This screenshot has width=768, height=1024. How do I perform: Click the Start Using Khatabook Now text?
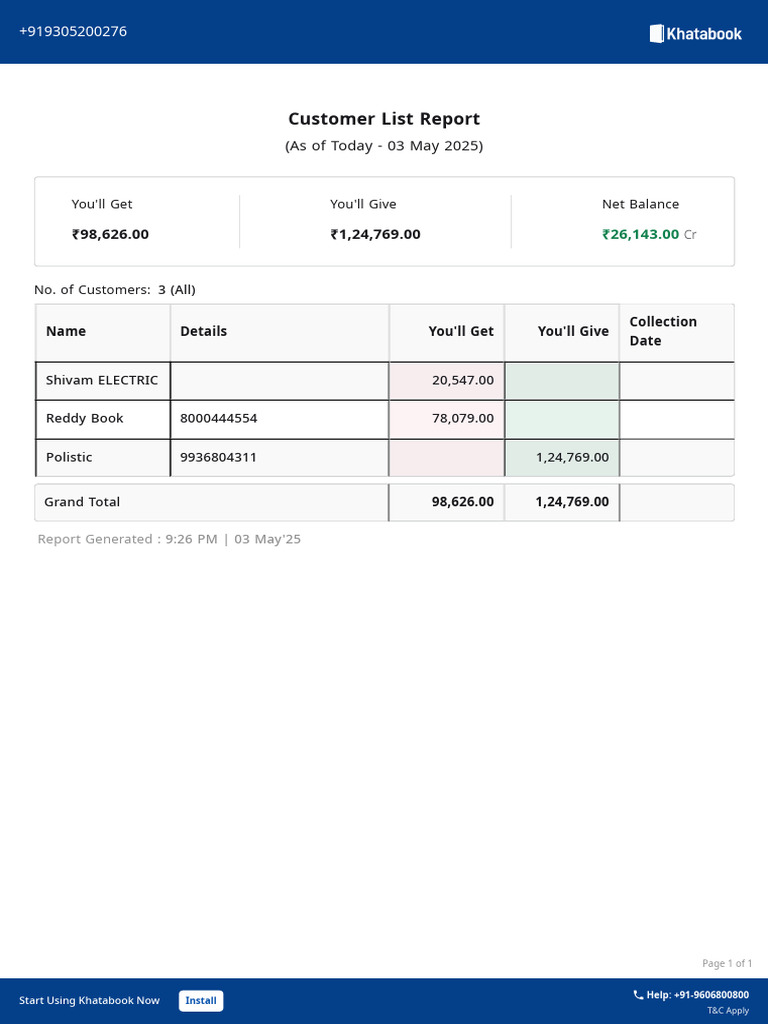[x=89, y=1000]
